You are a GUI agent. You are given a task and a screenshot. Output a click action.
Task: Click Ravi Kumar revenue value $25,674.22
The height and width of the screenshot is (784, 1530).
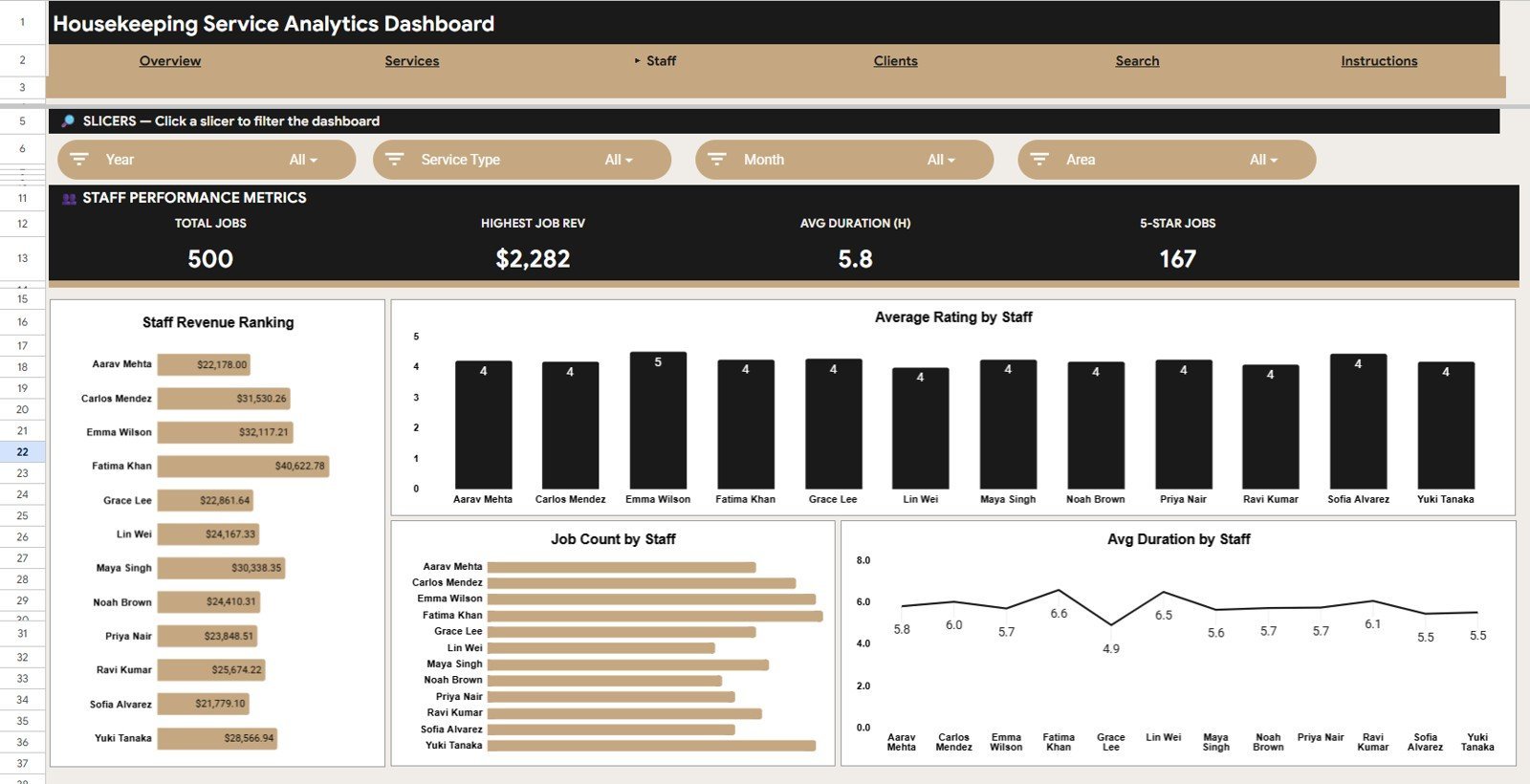236,669
